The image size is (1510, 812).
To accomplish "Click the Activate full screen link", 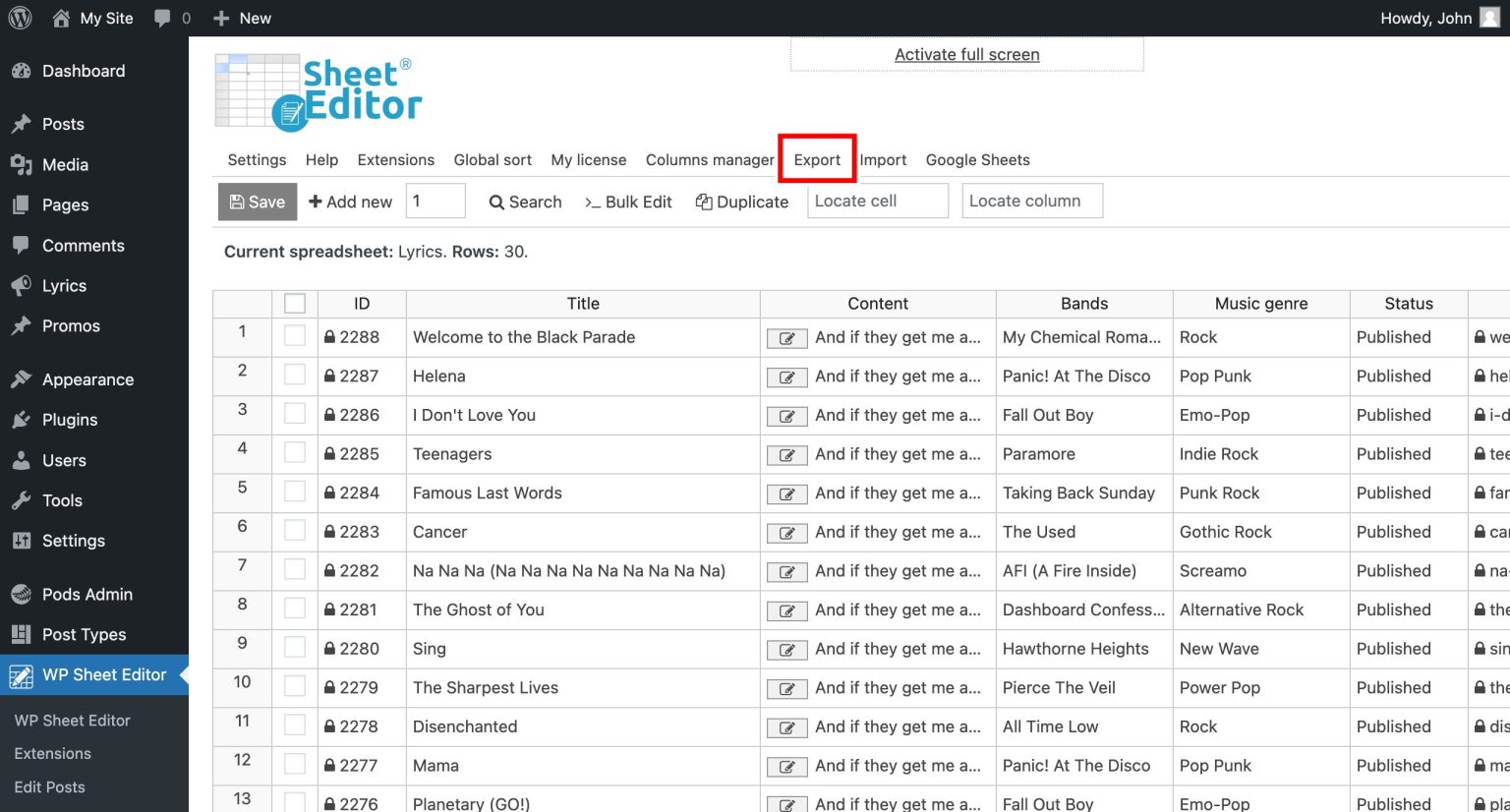I will pos(966,54).
